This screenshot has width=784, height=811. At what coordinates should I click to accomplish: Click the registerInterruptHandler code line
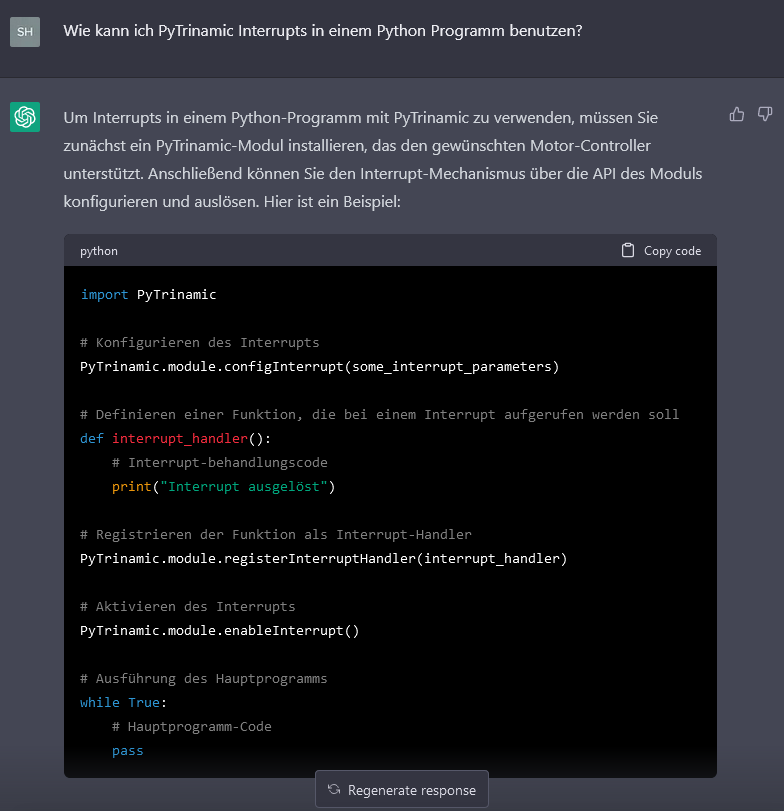pos(323,558)
